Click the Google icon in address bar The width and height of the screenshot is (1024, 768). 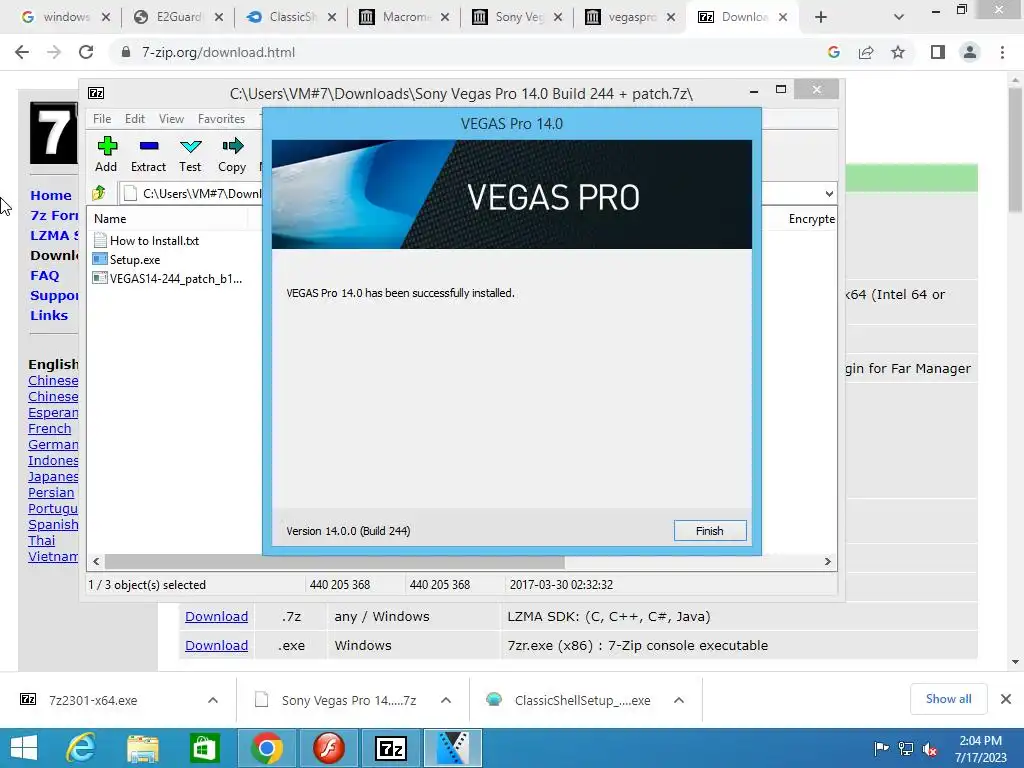pyautogui.click(x=833, y=52)
